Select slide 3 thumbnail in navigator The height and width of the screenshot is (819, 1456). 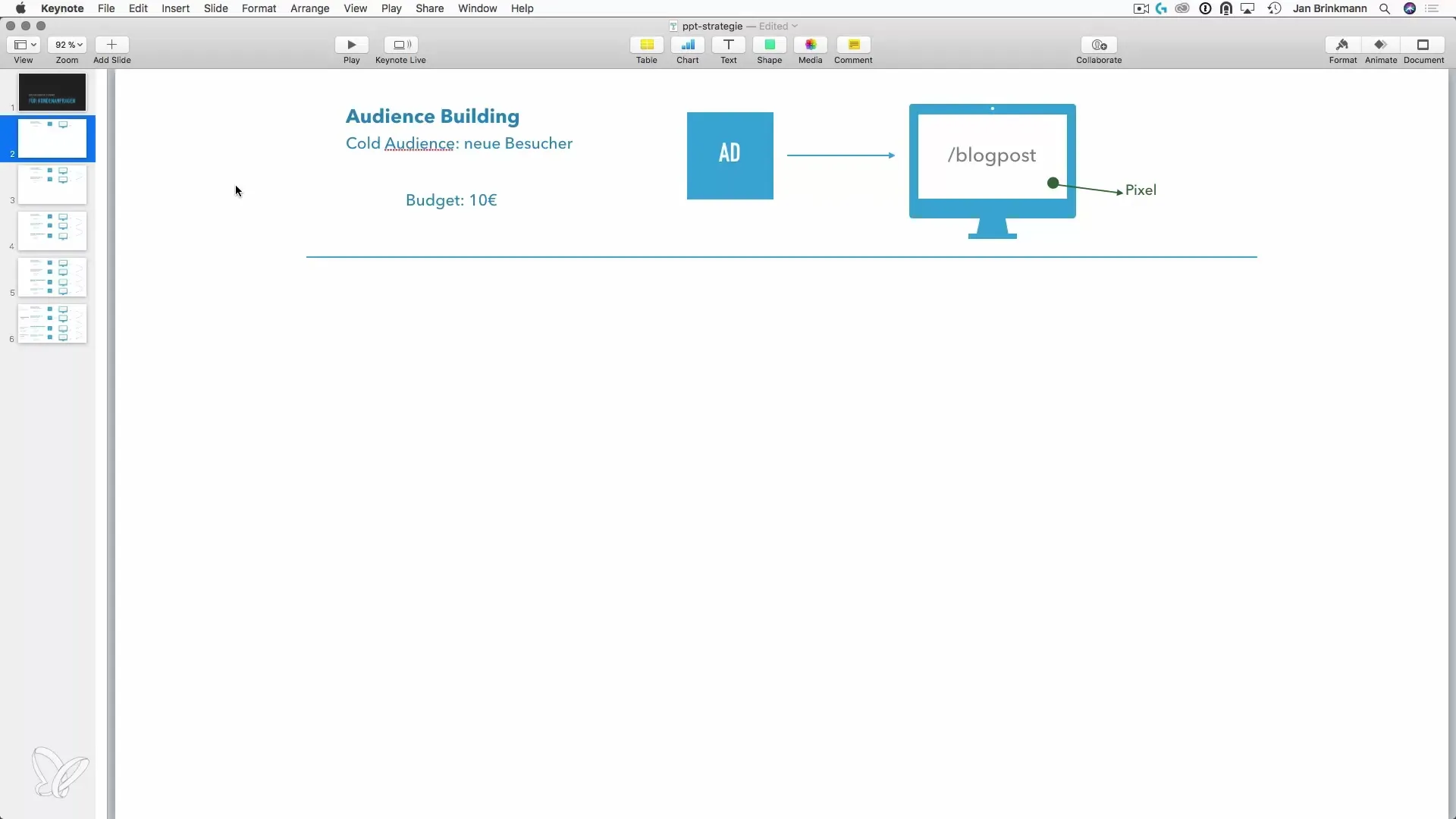coord(52,184)
